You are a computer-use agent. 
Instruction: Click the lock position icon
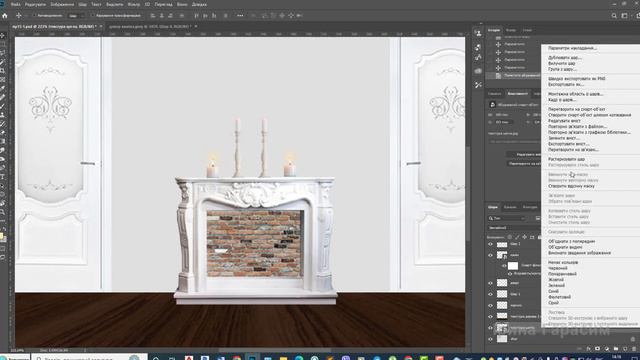pos(524,237)
